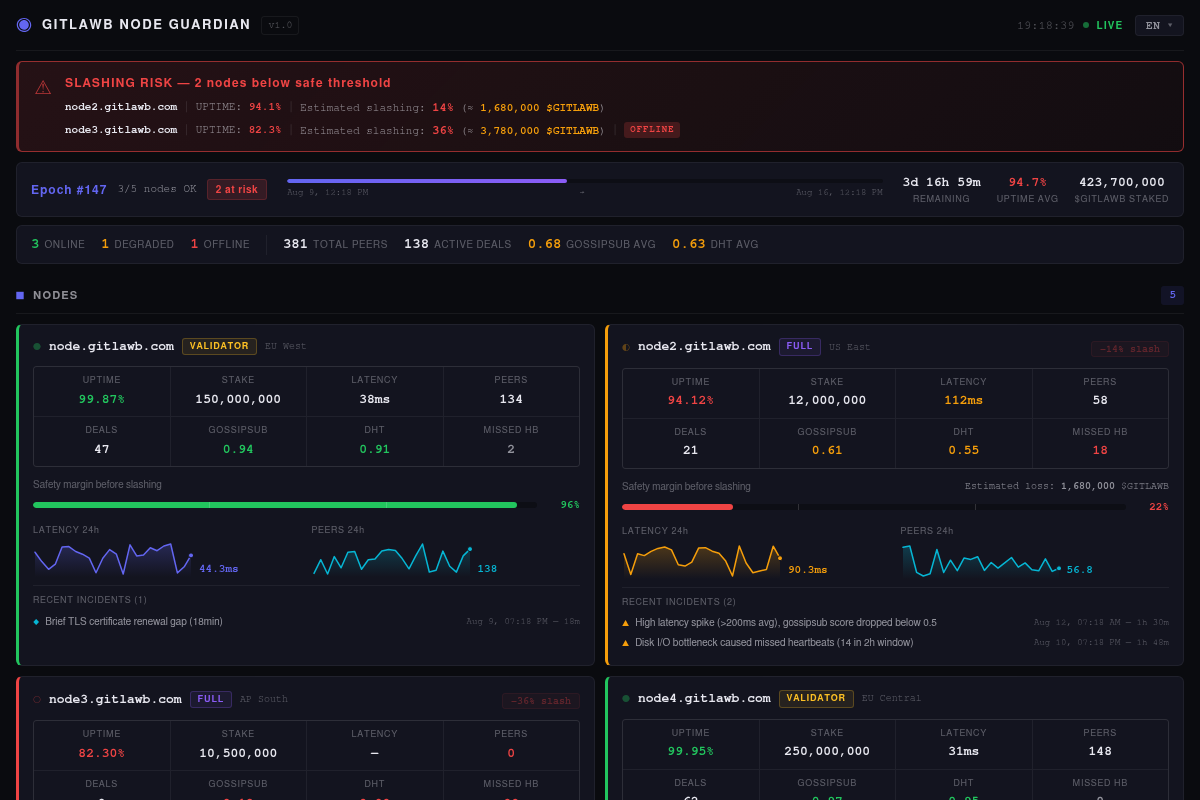
Task: Click the high latency spike warning icon
Action: [626, 623]
